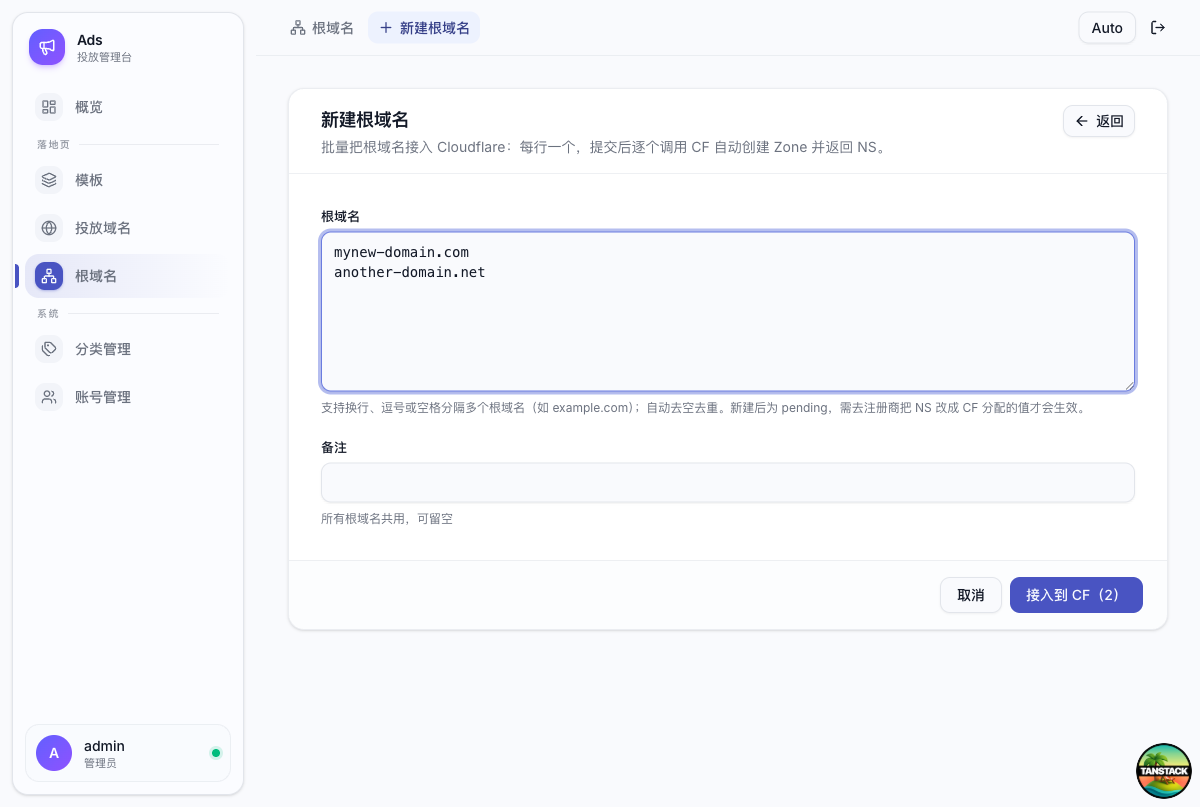Select the 新建根域名 tab
Viewport: 1200px width, 807px height.
pyautogui.click(x=424, y=28)
